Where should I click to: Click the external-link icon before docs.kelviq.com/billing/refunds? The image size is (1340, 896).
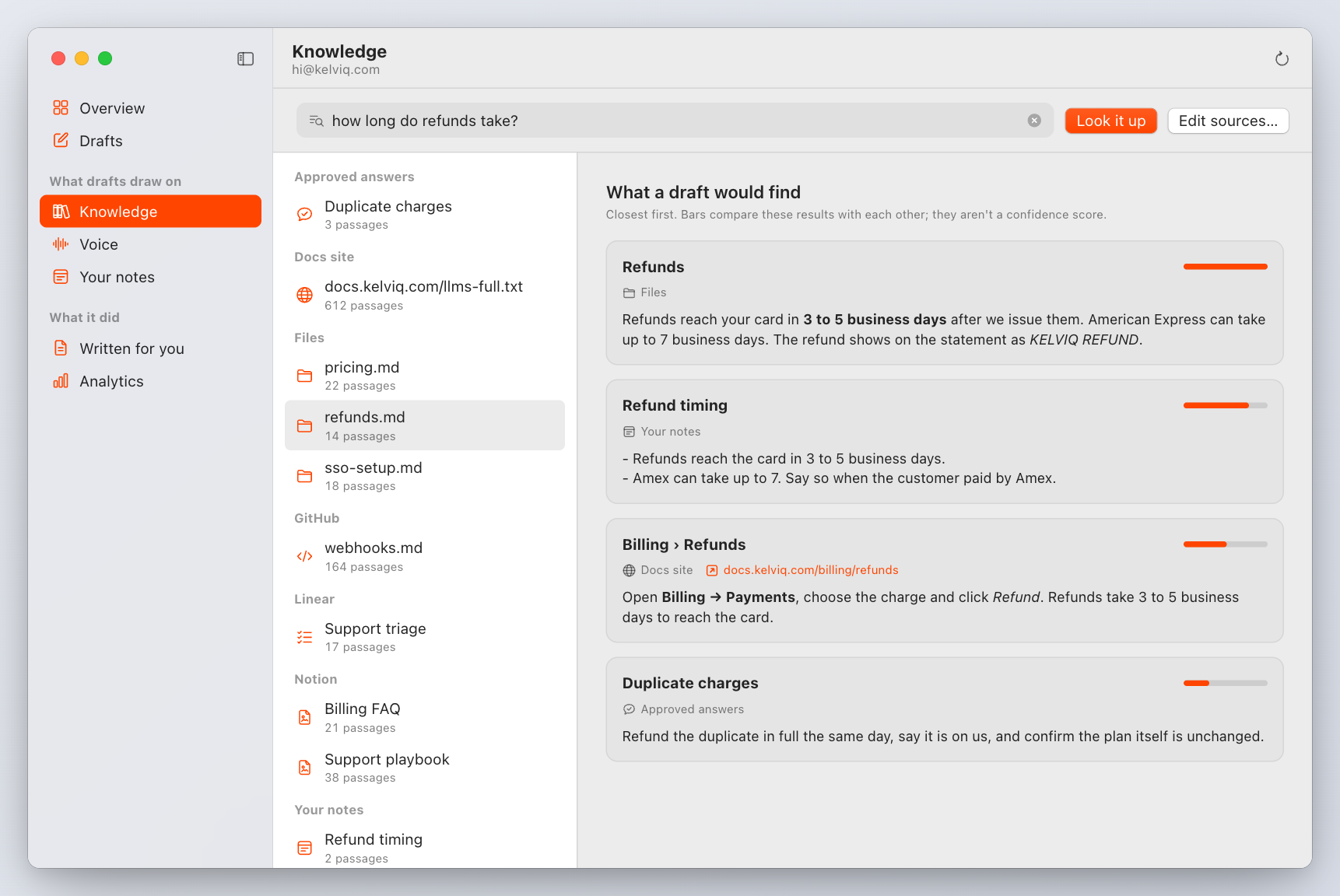pyautogui.click(x=712, y=570)
